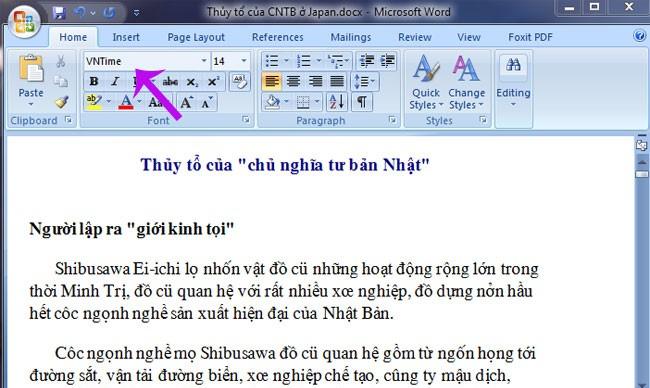The width and height of the screenshot is (650, 388).
Task: Apply the red font color
Action: [126, 102]
